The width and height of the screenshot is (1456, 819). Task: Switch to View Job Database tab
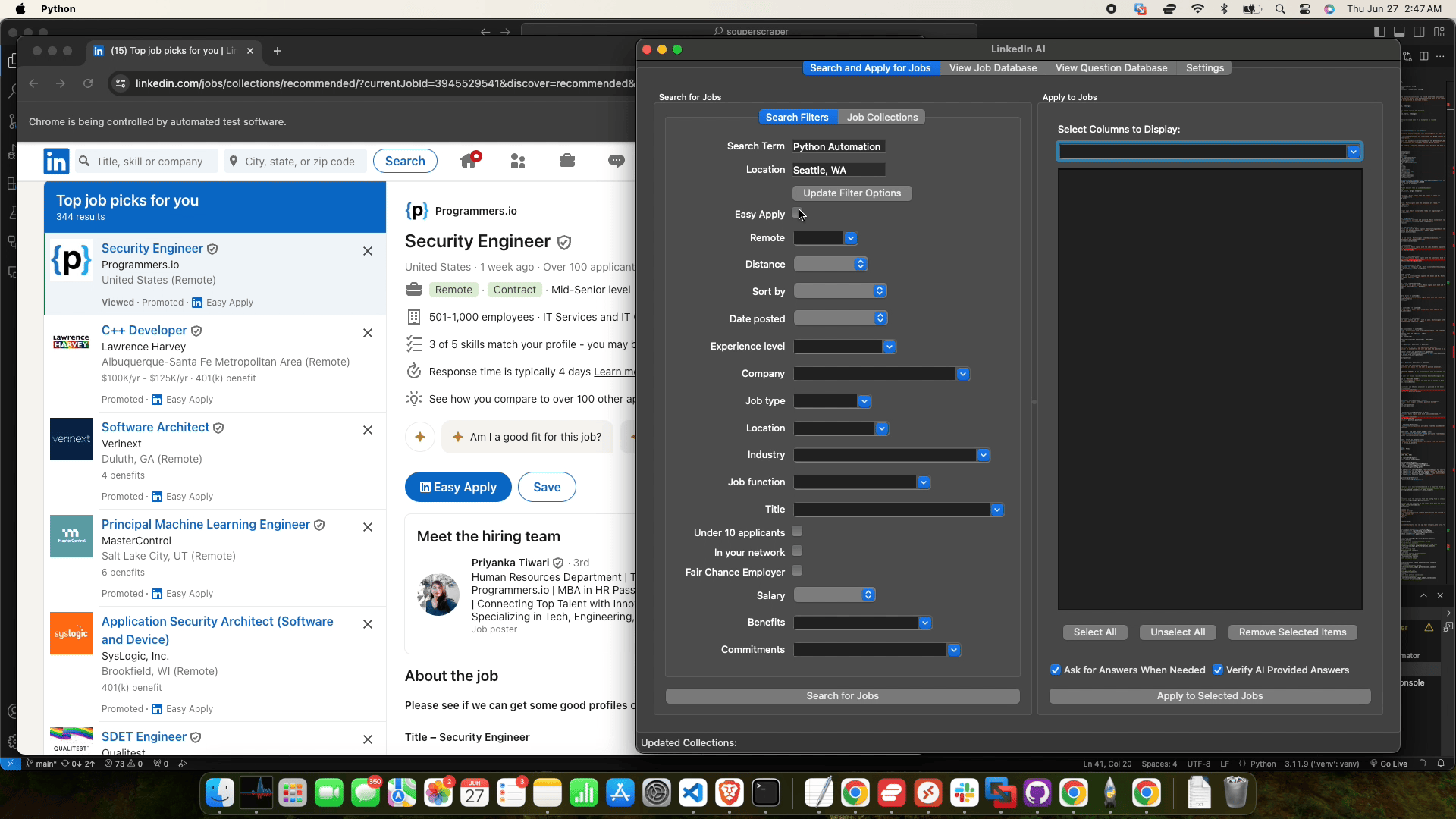993,68
